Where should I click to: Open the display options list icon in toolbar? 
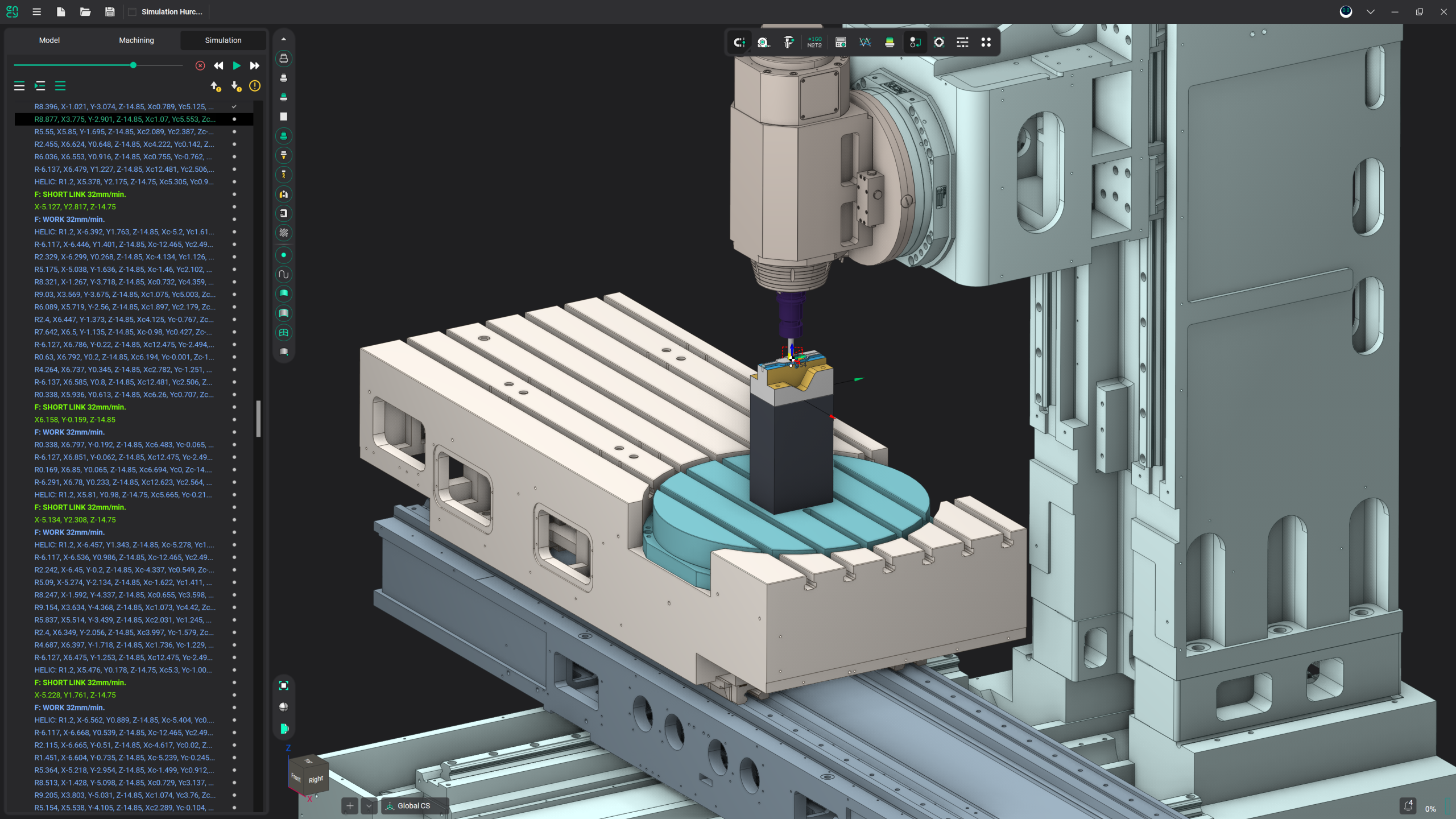pos(962,42)
